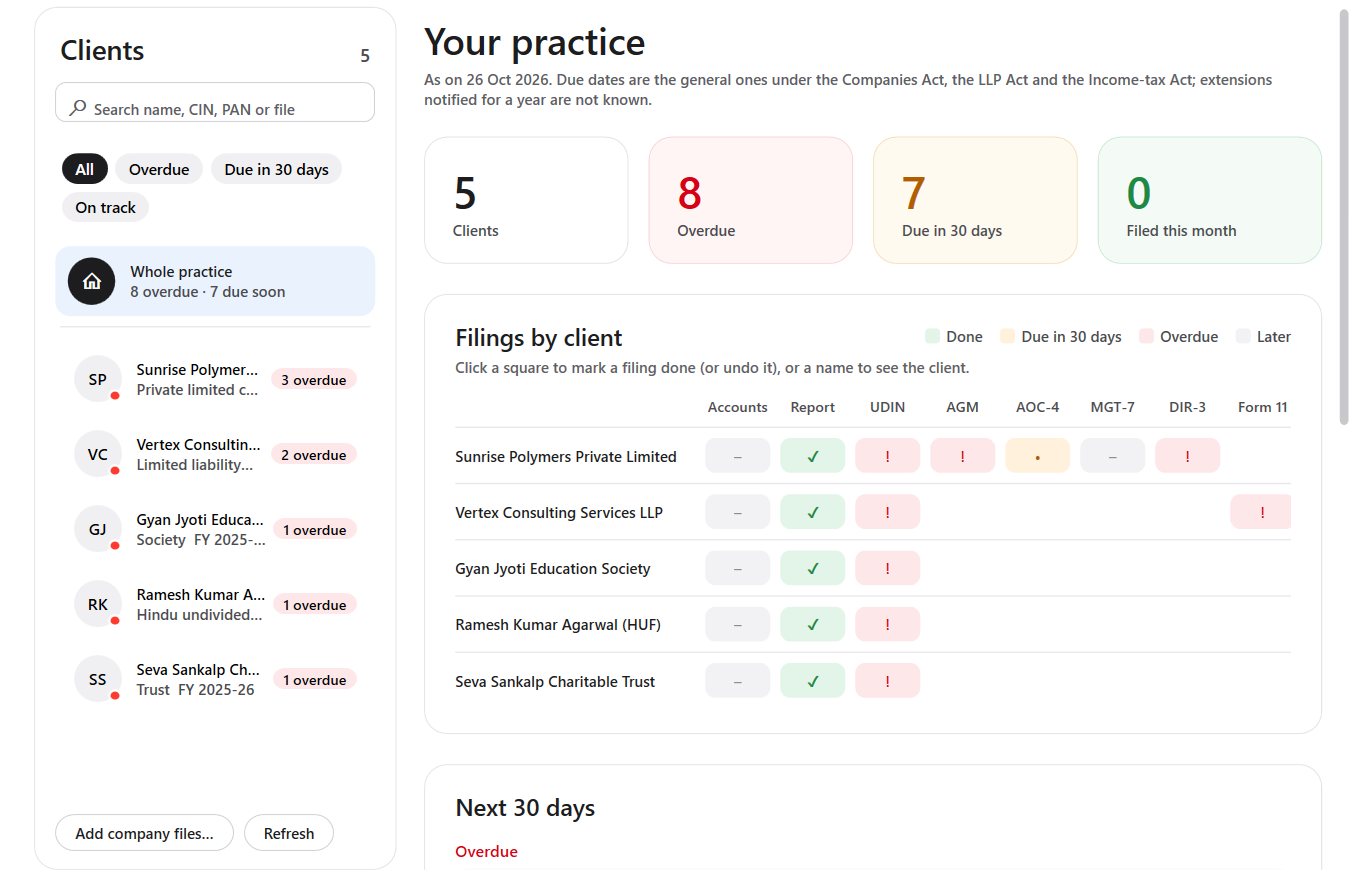Open Vertex Consulting Services LLP from table

559,512
